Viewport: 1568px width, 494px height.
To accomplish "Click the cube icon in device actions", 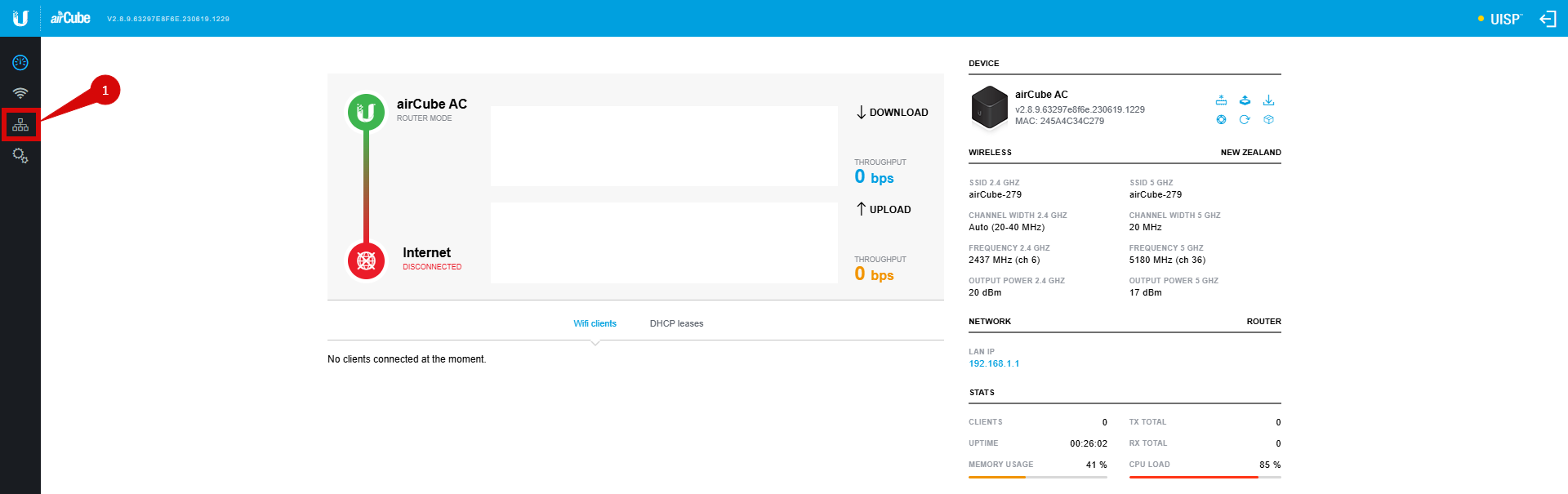I will coord(1268,119).
